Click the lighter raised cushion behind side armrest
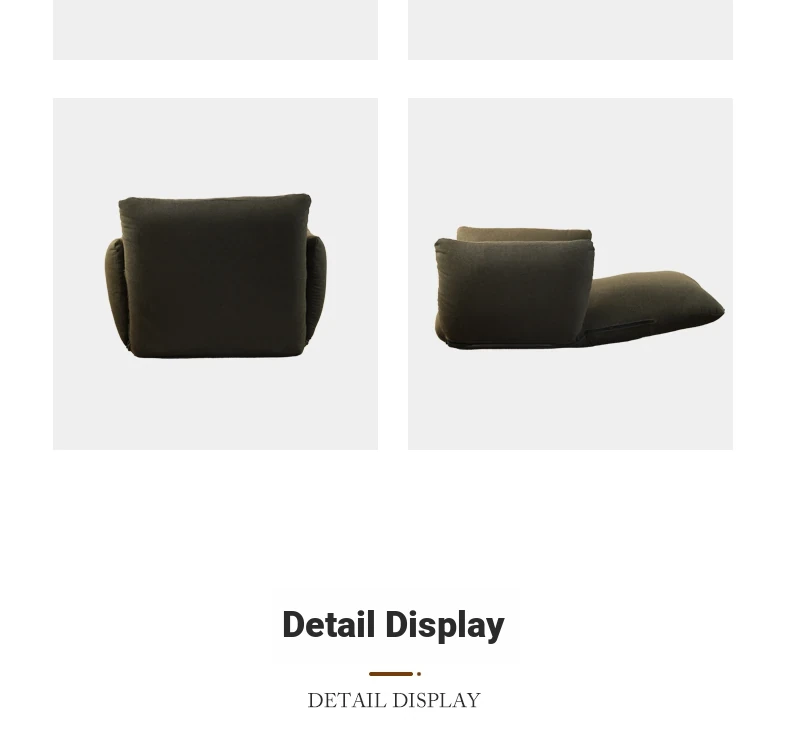790x739 pixels. coord(524,233)
